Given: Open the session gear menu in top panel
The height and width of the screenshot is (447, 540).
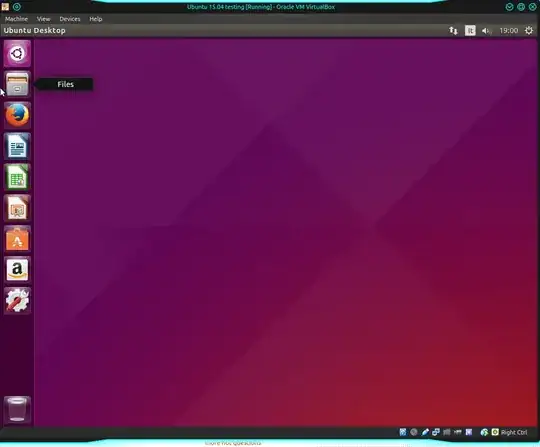Looking at the screenshot, I should point(529,31).
